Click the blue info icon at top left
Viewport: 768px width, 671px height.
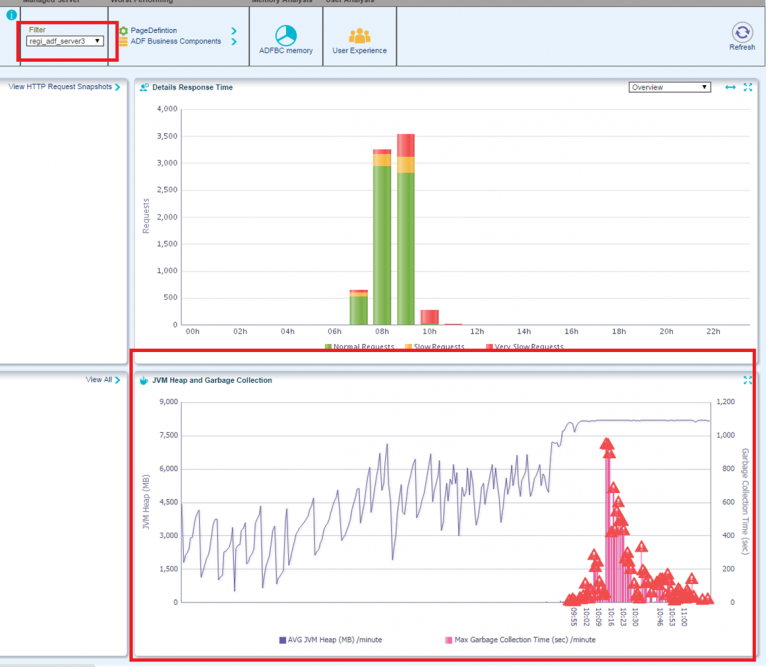(x=11, y=14)
